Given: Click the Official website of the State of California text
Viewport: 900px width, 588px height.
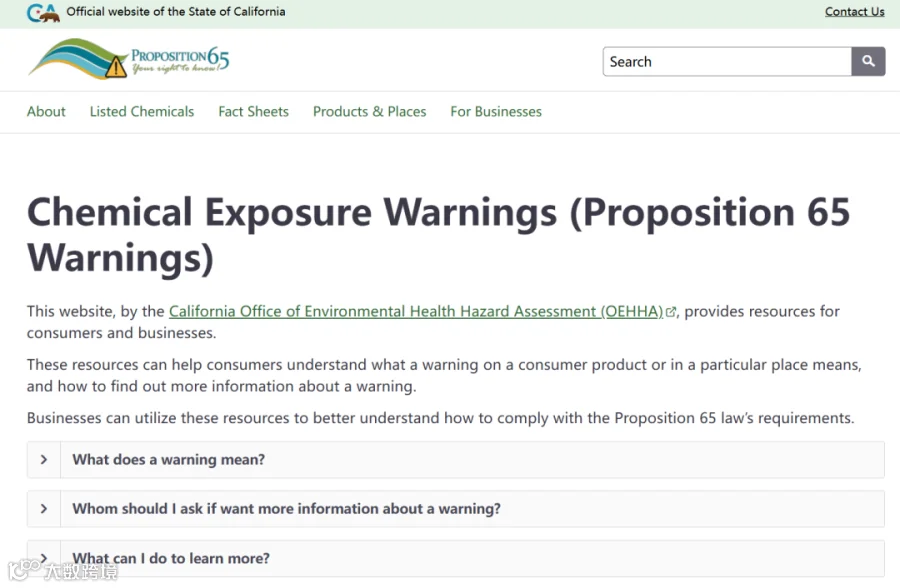Looking at the screenshot, I should point(176,11).
